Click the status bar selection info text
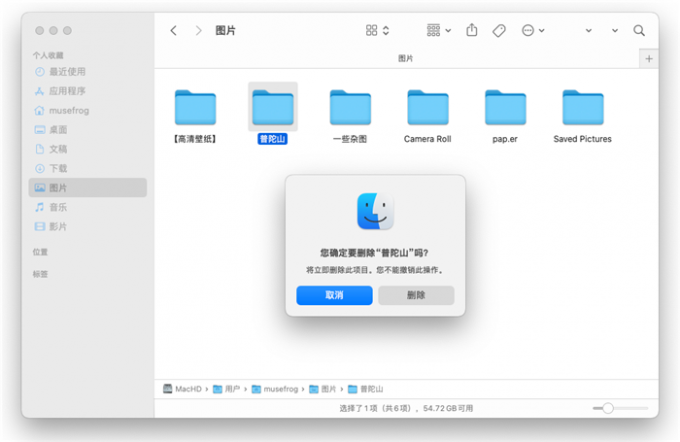The height and width of the screenshot is (442, 680). 406,408
